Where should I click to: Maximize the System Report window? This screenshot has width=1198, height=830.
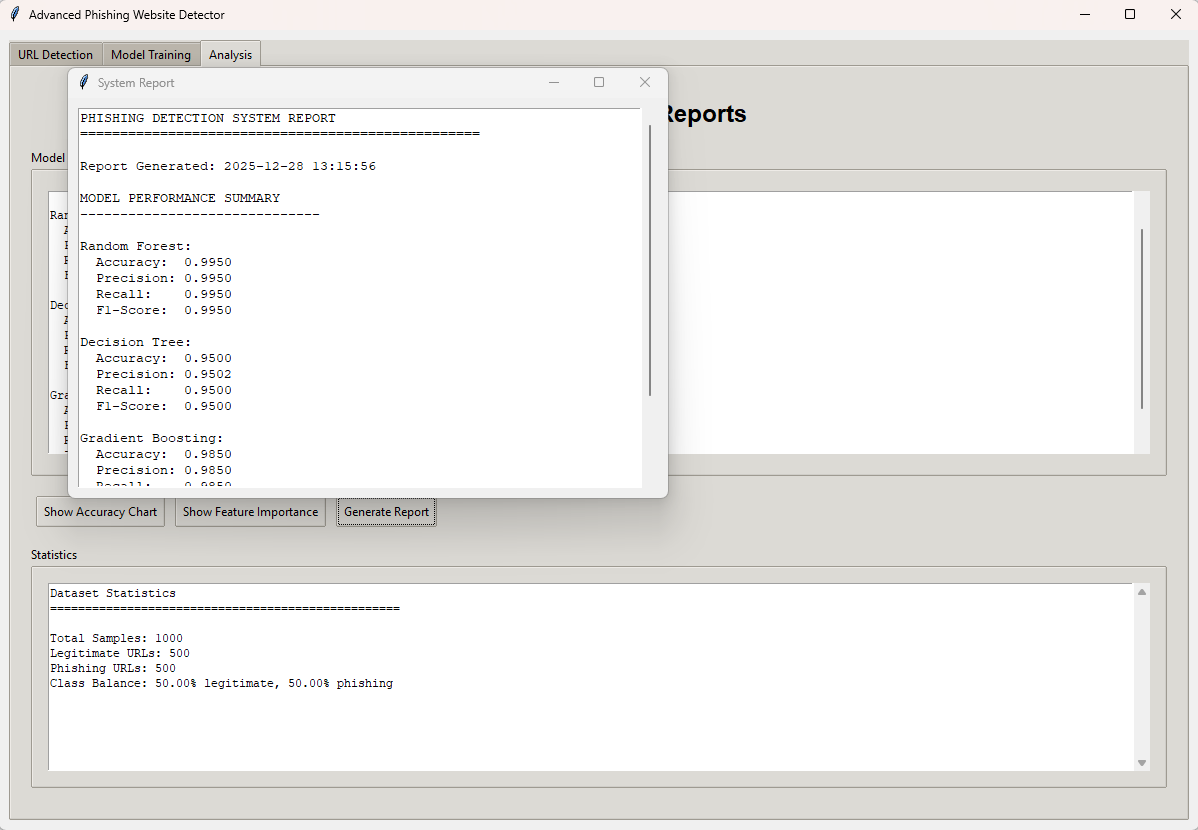(599, 83)
